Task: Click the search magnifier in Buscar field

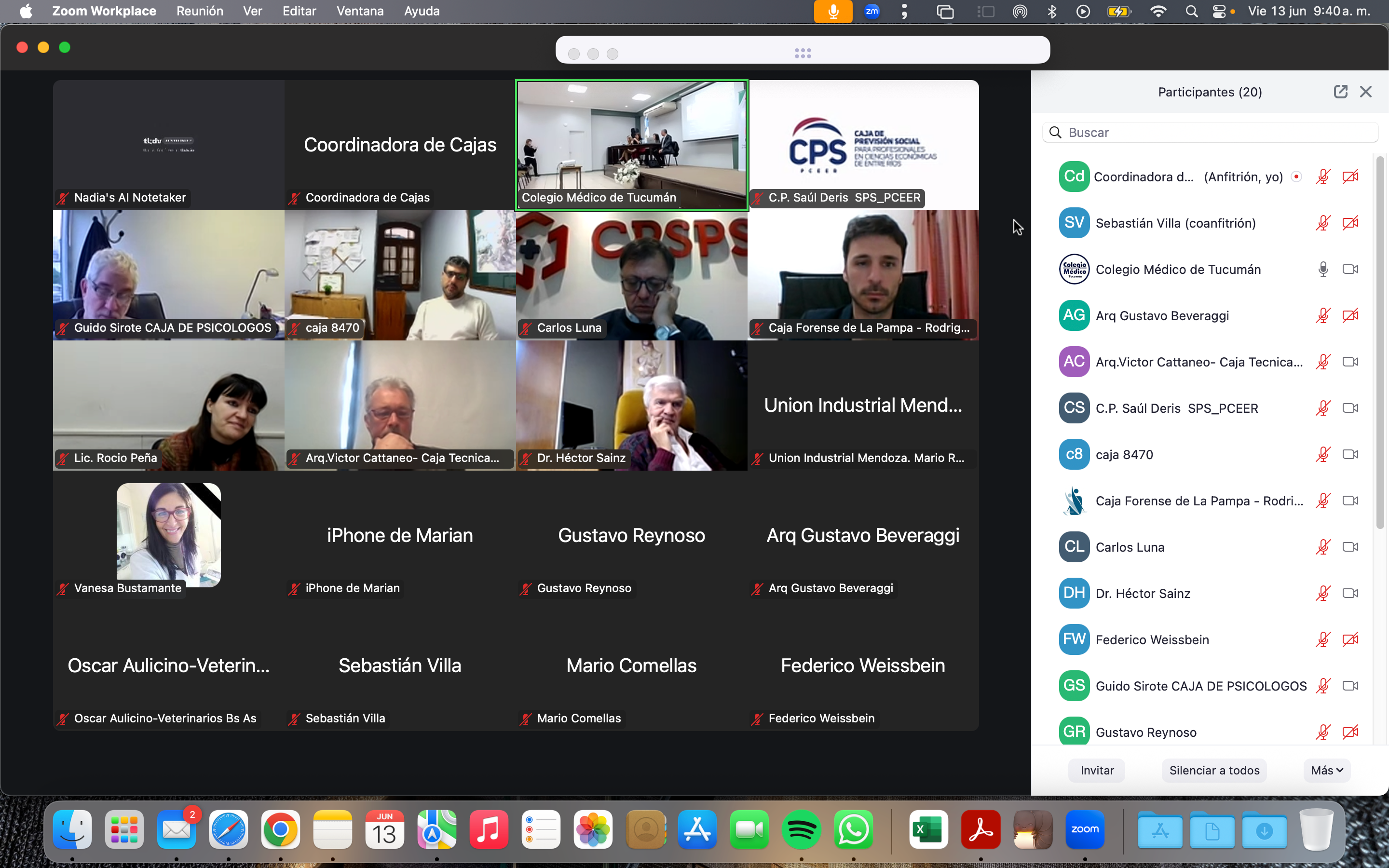Action: (1055, 133)
